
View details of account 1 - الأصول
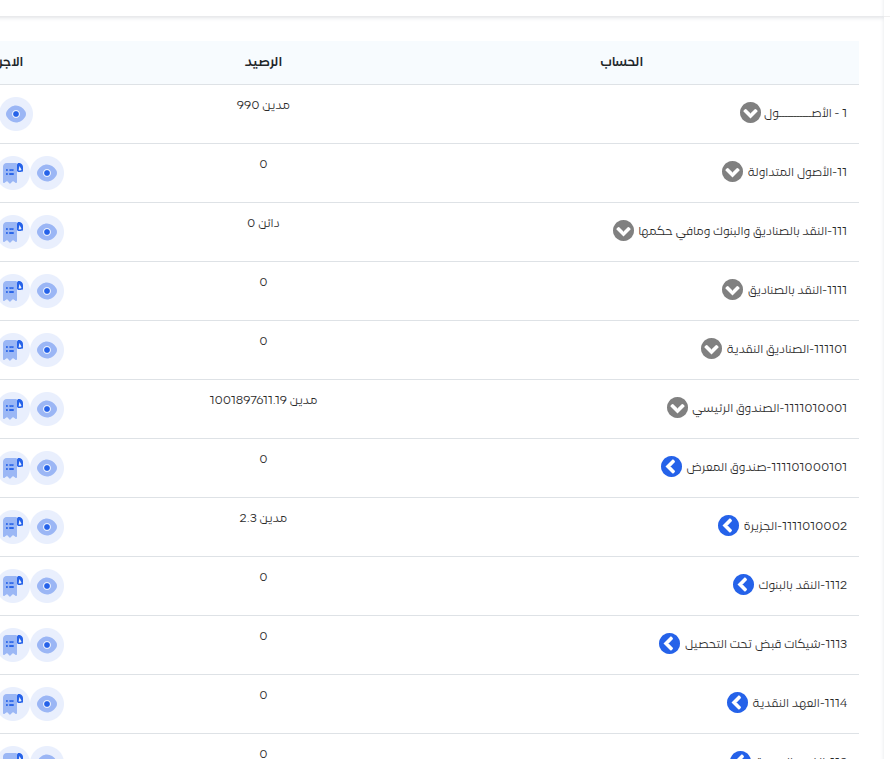(x=16, y=114)
